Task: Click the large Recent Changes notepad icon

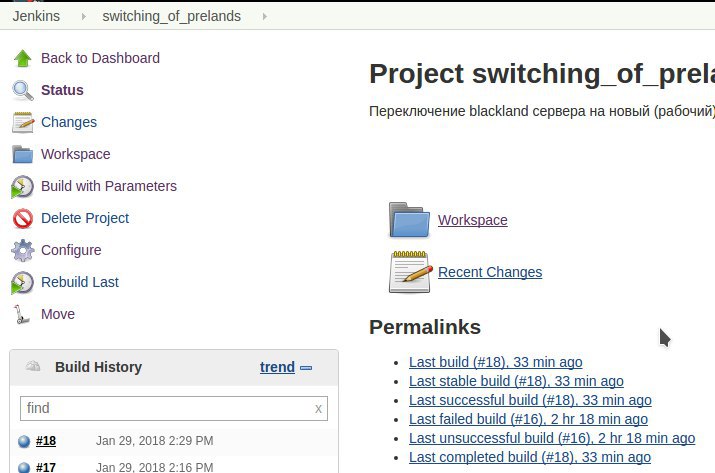Action: [410, 272]
